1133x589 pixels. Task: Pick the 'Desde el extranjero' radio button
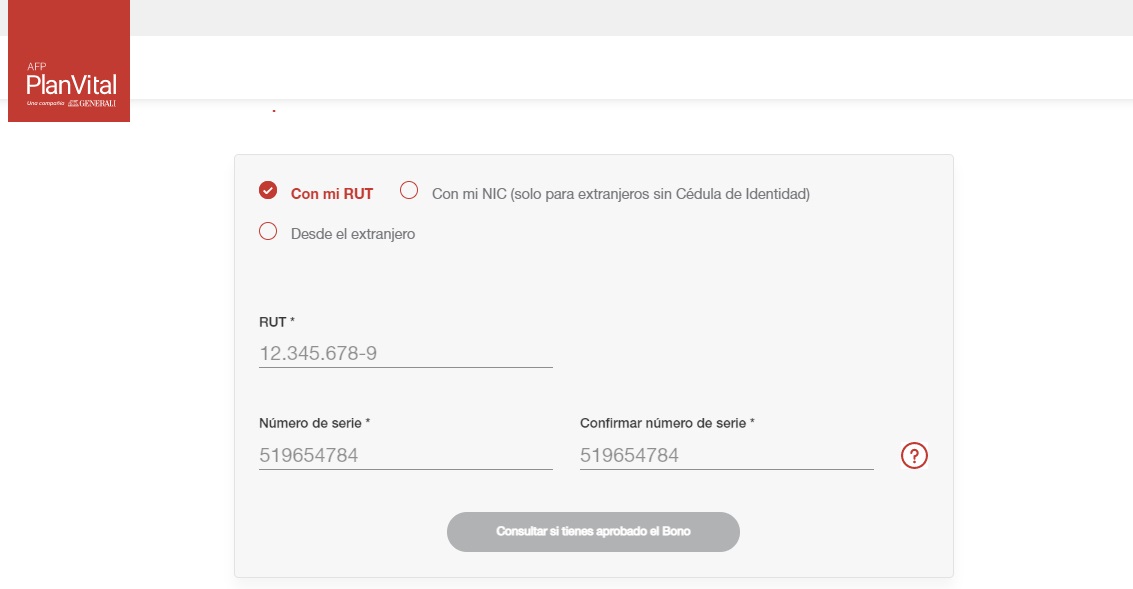click(267, 232)
